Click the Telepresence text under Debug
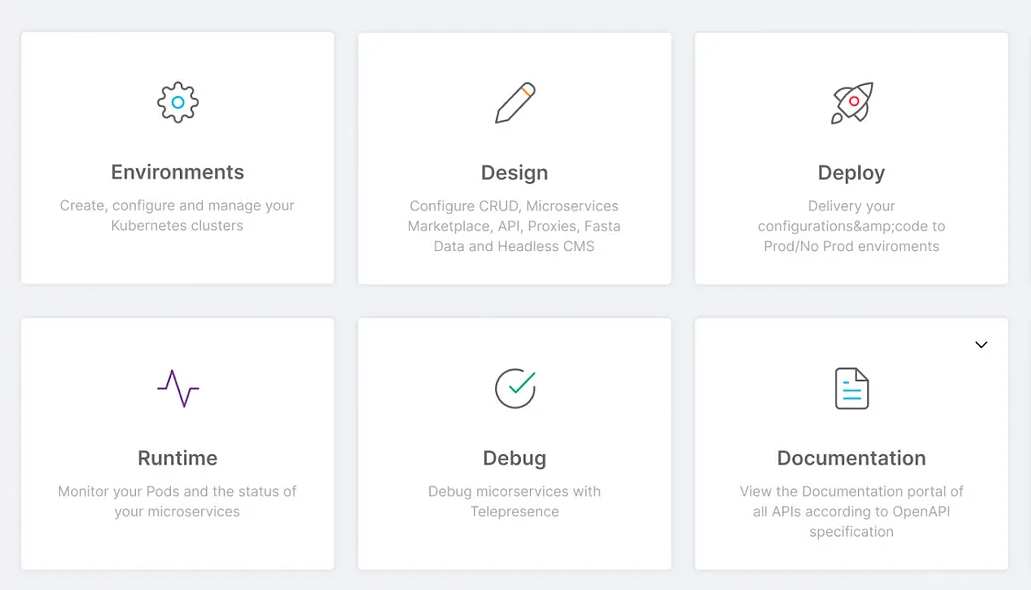 click(x=514, y=511)
